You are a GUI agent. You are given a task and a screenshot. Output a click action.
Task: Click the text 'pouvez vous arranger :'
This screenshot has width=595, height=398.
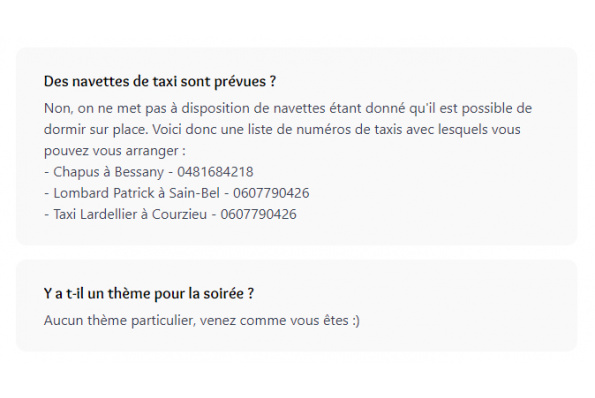[115, 151]
